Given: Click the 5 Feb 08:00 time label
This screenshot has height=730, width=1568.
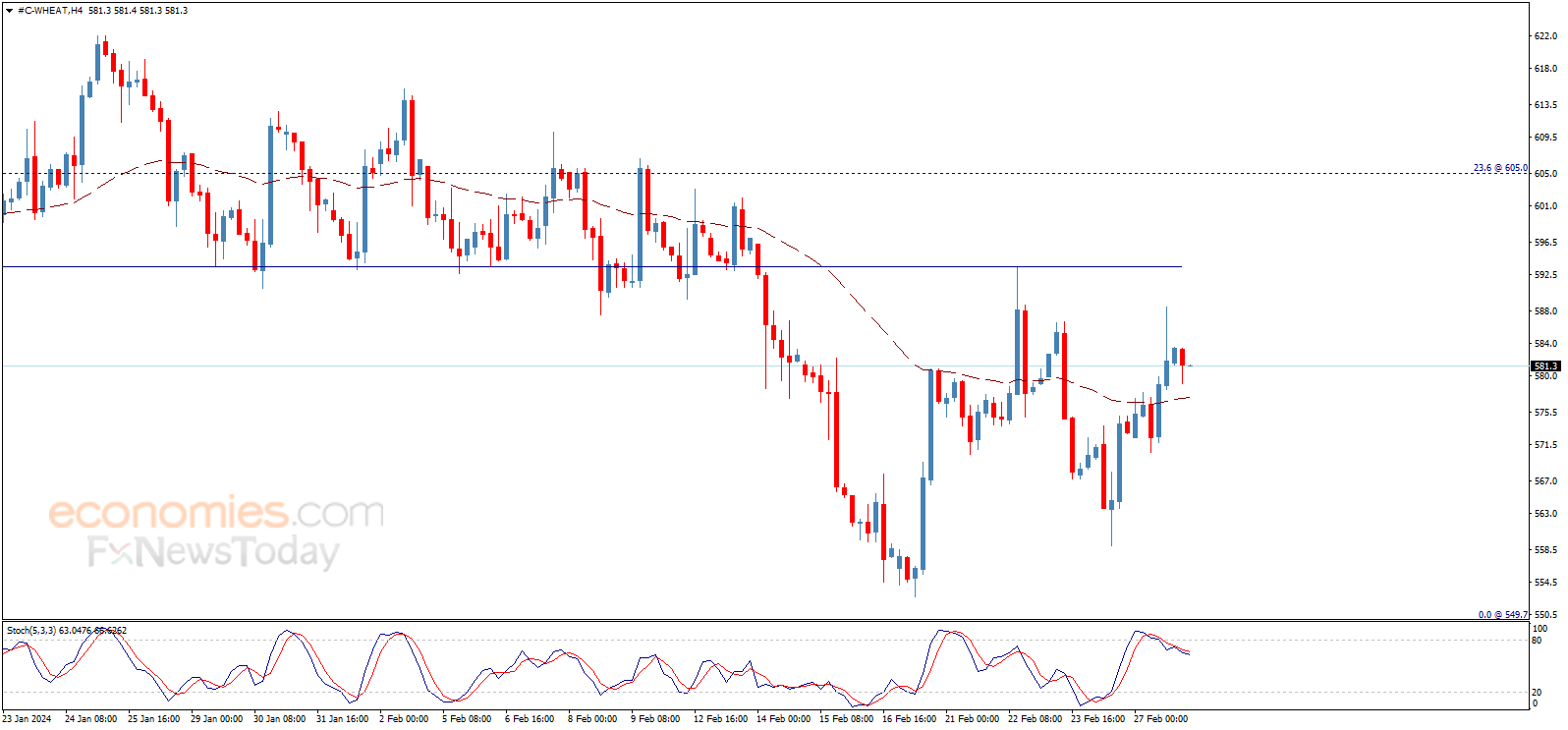Looking at the screenshot, I should coord(467,719).
